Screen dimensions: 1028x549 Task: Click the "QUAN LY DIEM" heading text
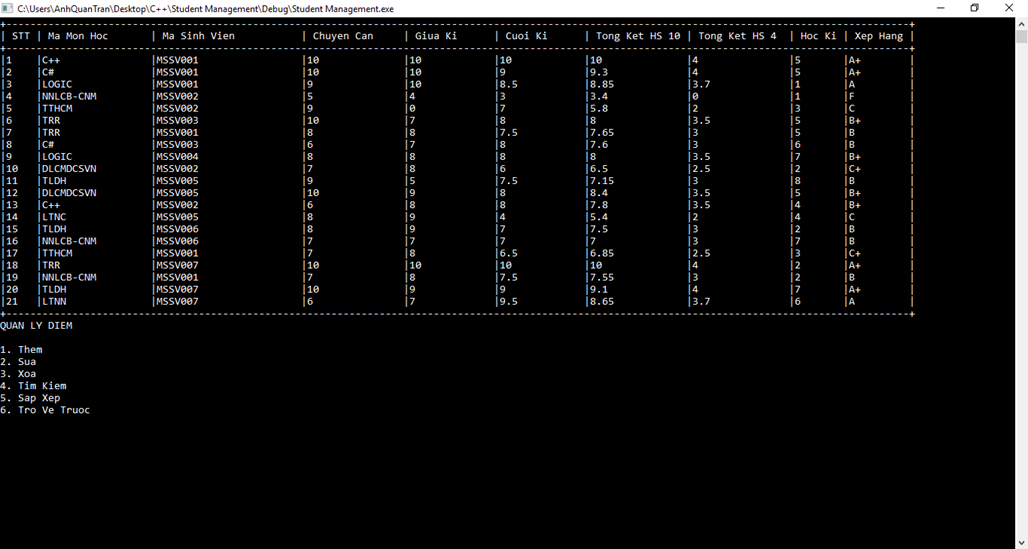(x=36, y=326)
